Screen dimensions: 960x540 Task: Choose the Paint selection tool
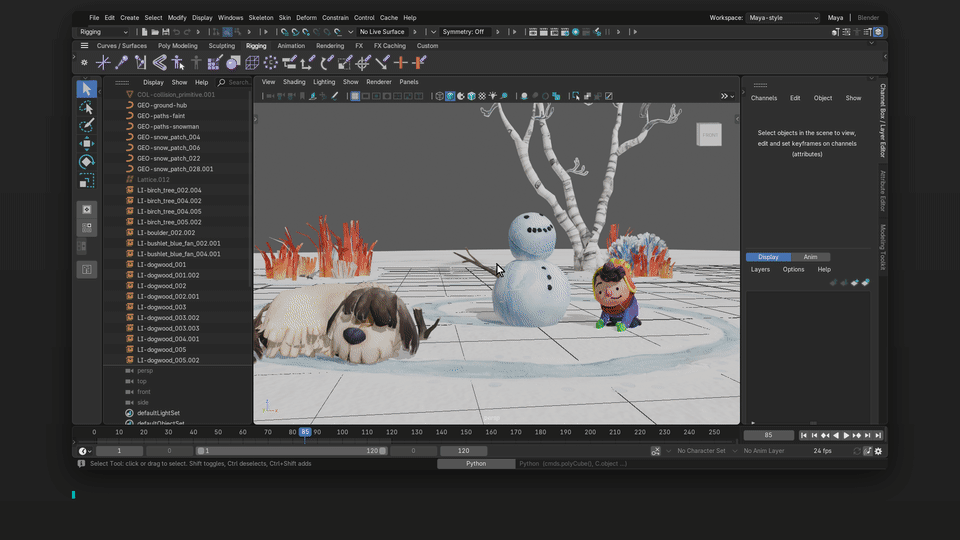[86, 126]
